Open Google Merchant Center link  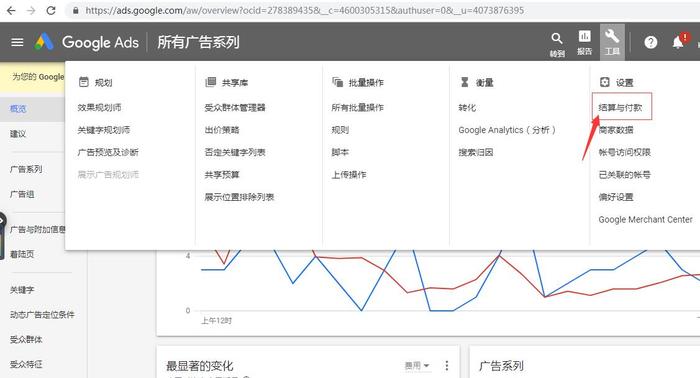(x=646, y=220)
